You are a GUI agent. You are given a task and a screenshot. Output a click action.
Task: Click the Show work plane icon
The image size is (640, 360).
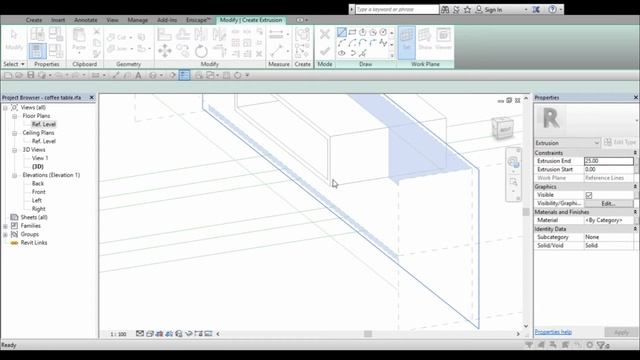point(425,40)
